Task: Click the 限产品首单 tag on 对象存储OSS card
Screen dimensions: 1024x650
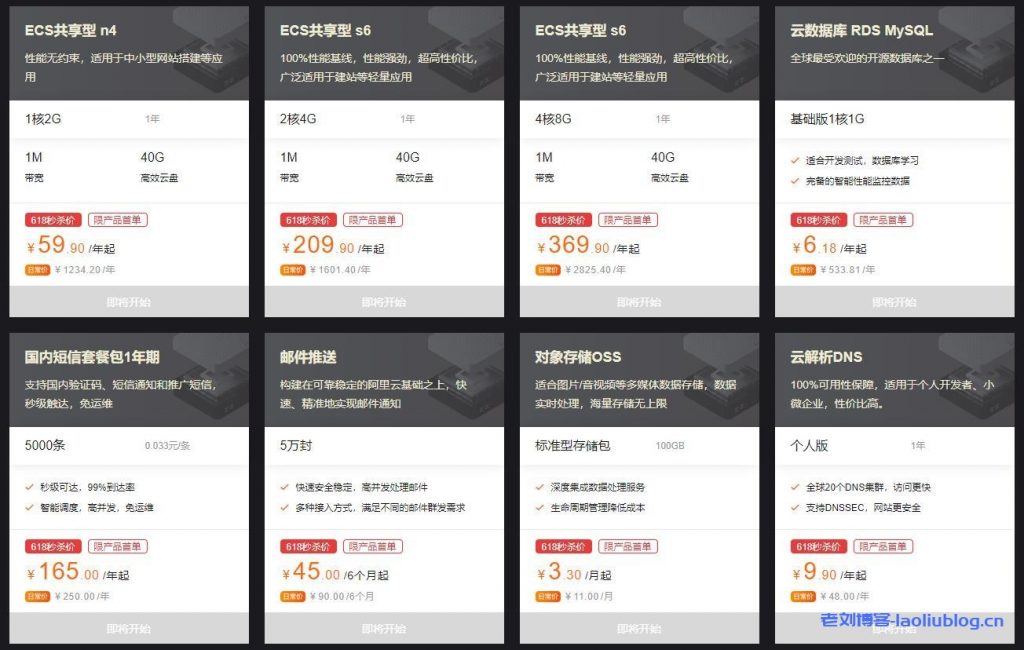Action: point(628,547)
